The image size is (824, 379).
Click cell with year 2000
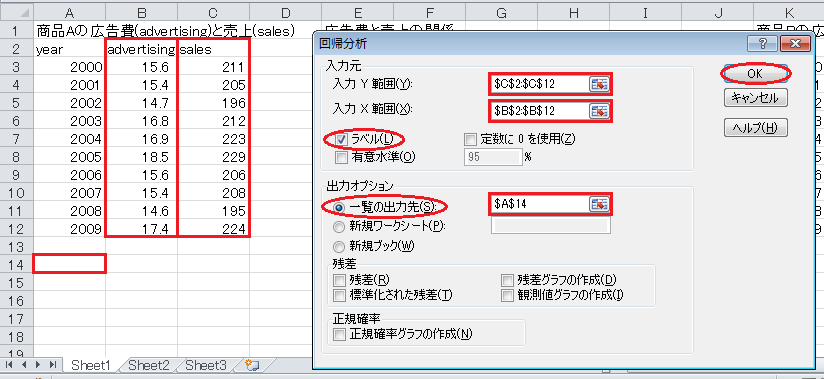click(x=69, y=67)
